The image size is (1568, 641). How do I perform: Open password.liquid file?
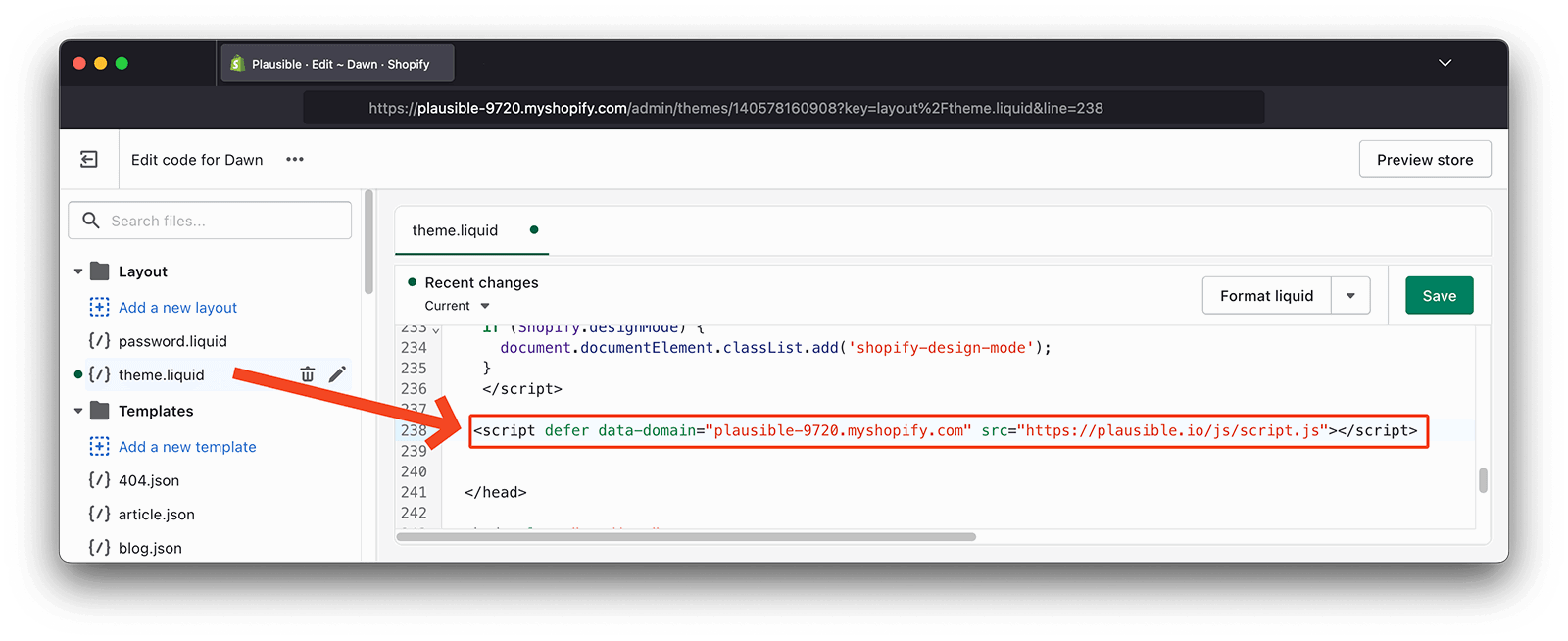(x=172, y=341)
